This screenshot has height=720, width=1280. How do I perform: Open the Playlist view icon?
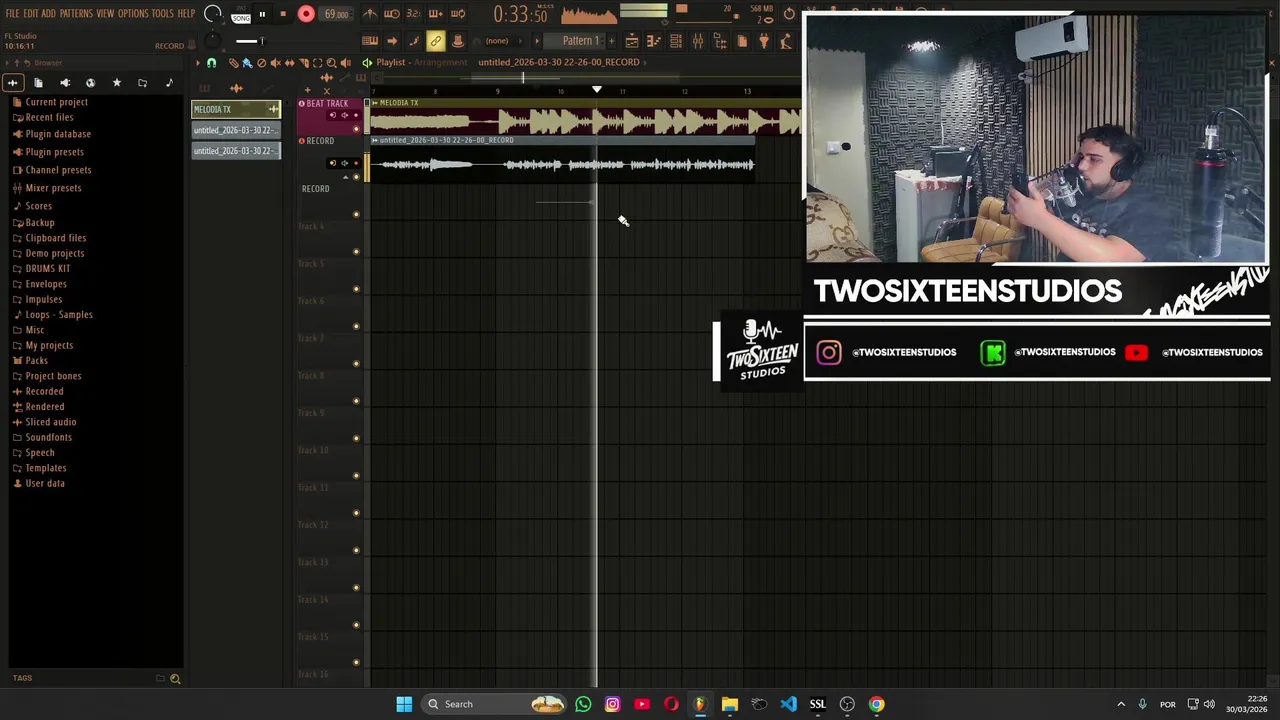632,41
